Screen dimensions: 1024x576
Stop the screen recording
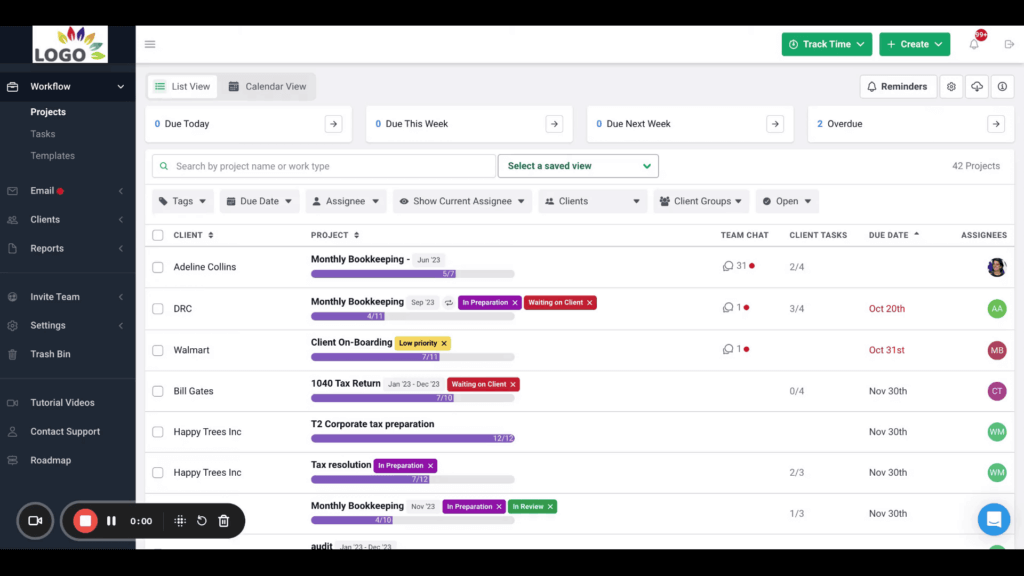(86, 521)
